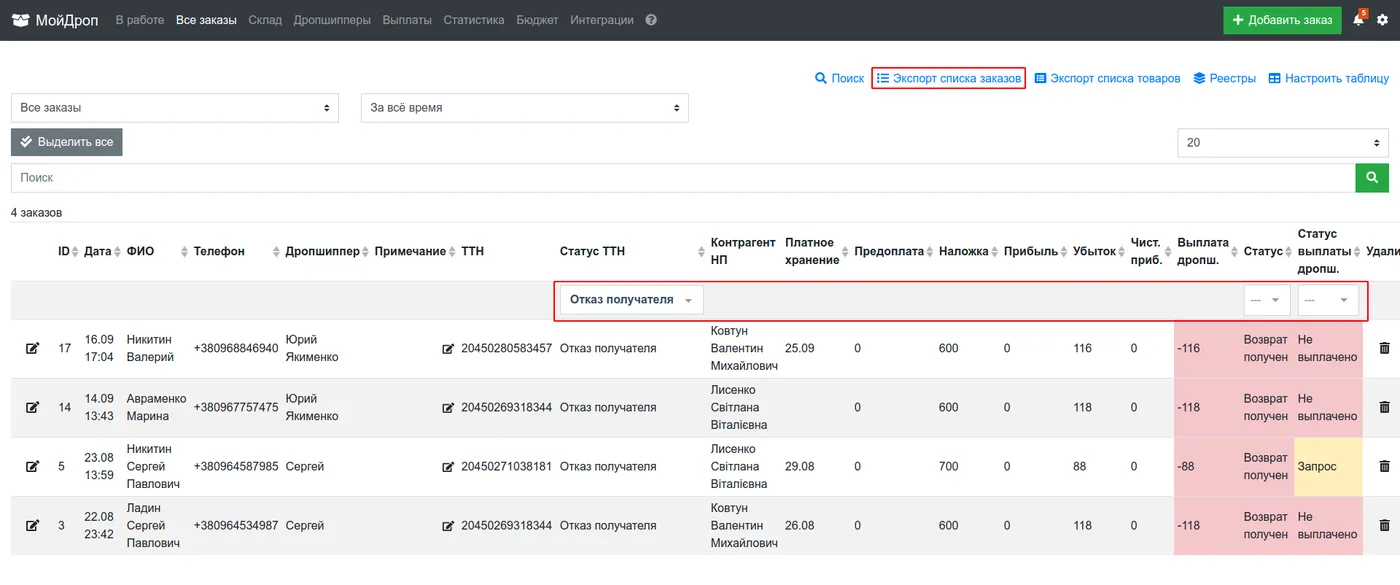Sort by Дропшиппер column arrows
Viewport: 1400px width, 585px height.
point(366,252)
